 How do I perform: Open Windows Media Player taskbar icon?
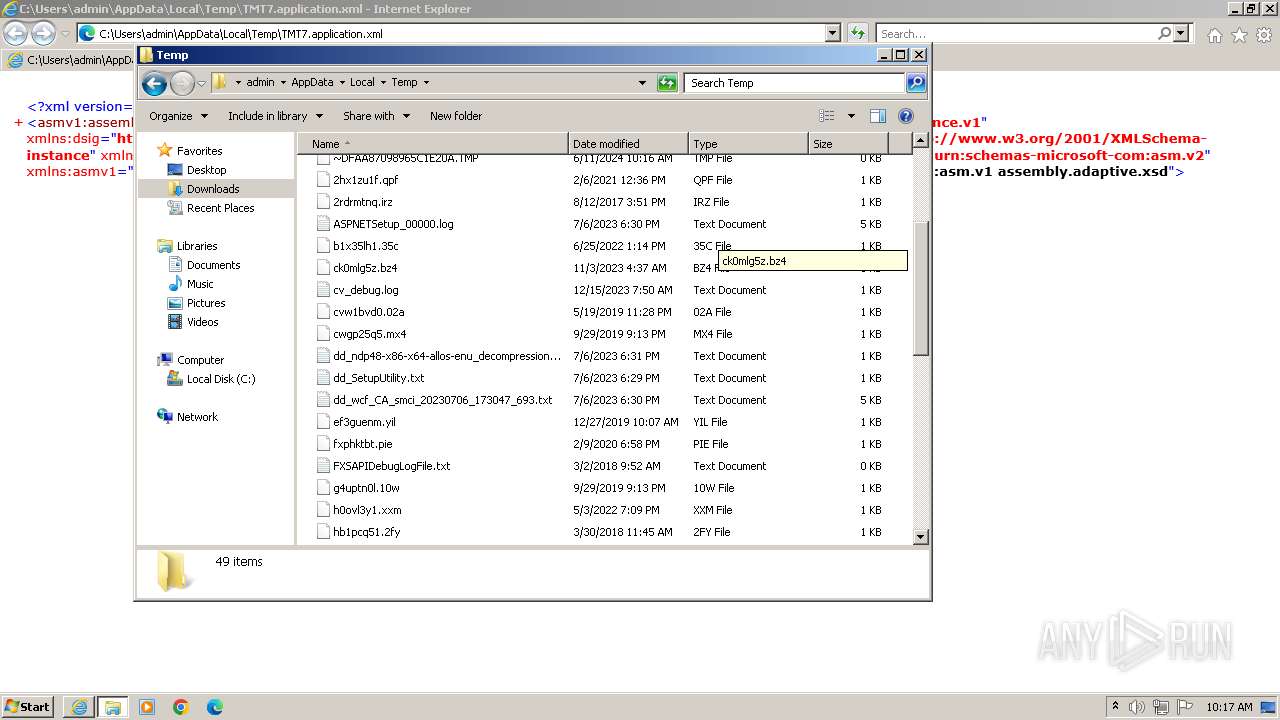coord(147,707)
